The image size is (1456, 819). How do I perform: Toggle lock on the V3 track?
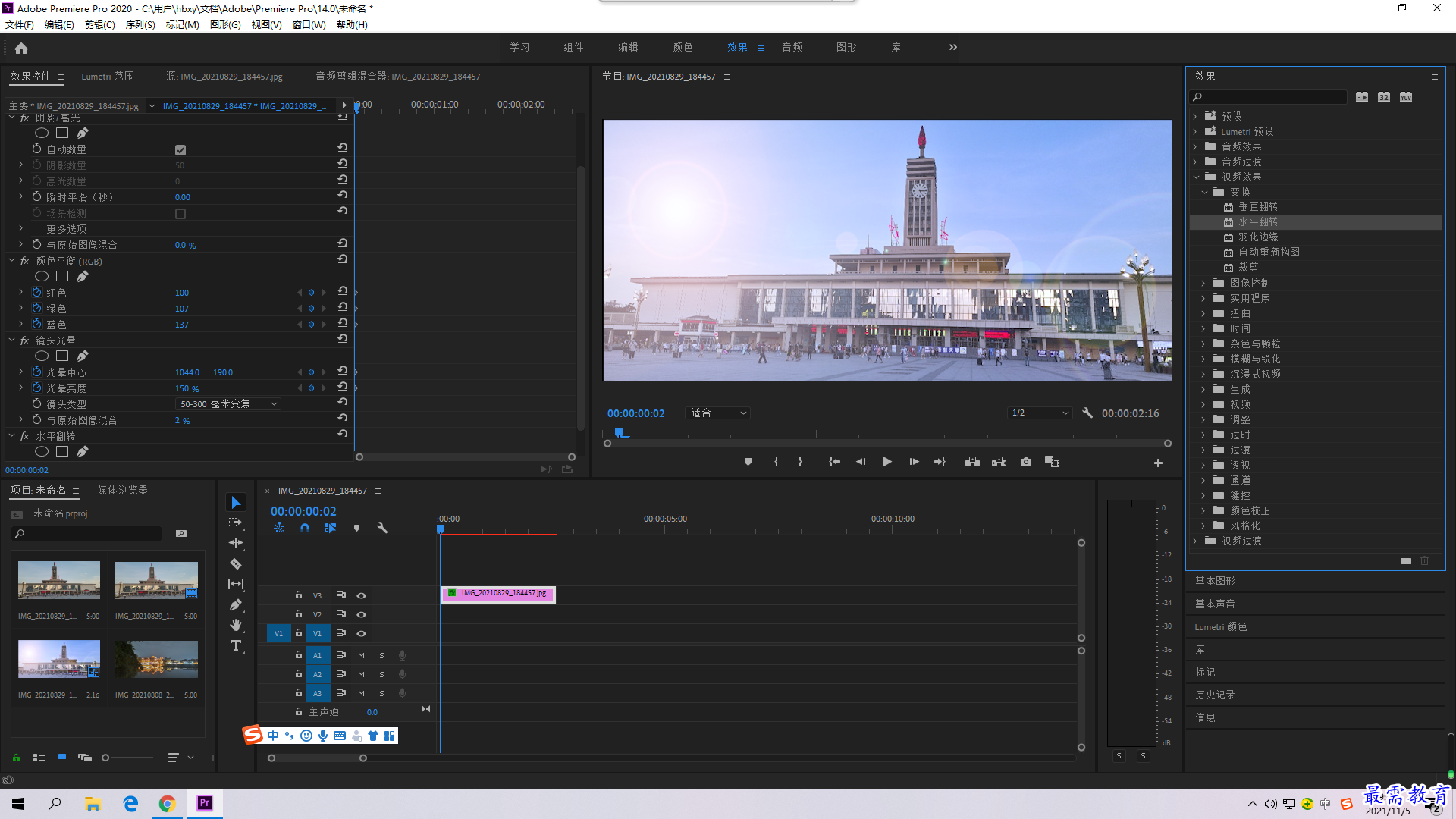click(x=299, y=595)
